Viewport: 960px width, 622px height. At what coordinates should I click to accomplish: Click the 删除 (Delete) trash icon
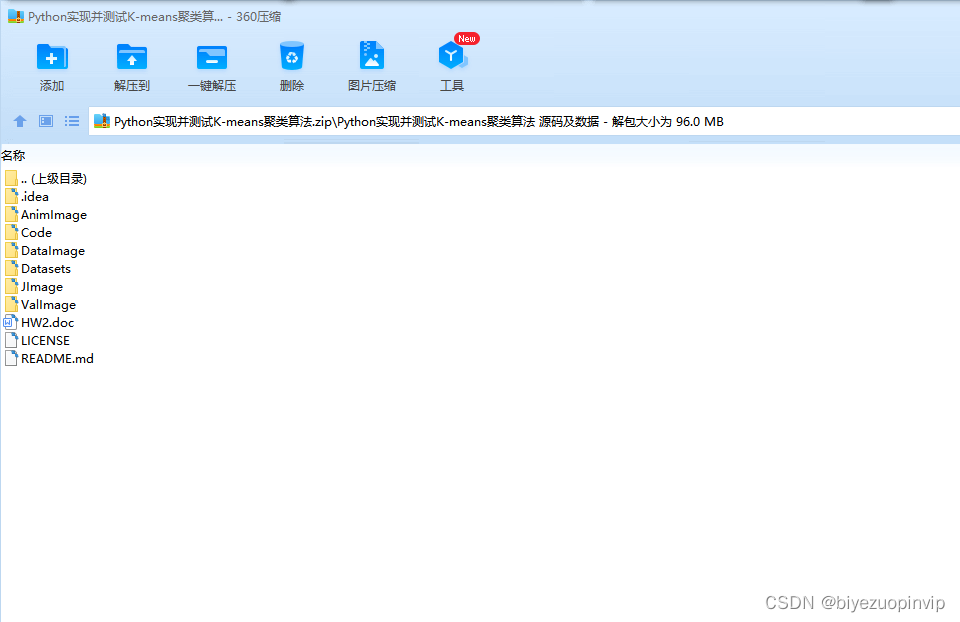point(291,56)
